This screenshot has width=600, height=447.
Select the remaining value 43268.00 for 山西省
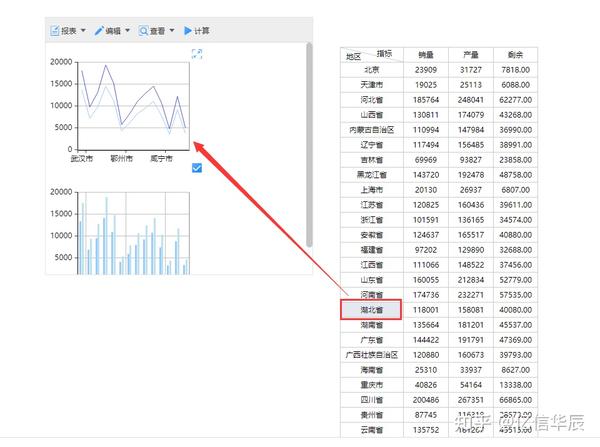pos(515,115)
